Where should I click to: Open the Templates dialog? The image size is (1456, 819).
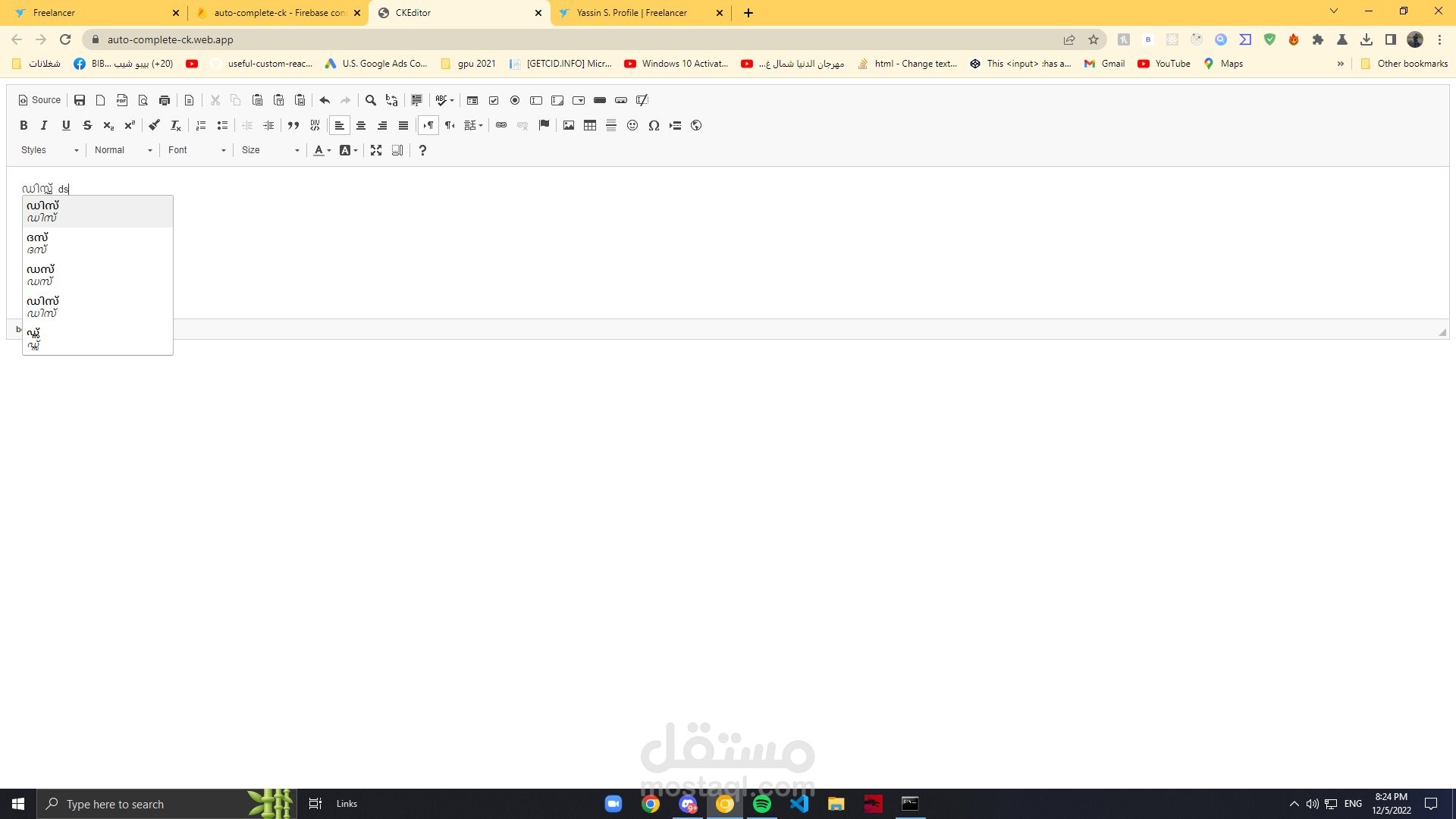pos(190,100)
